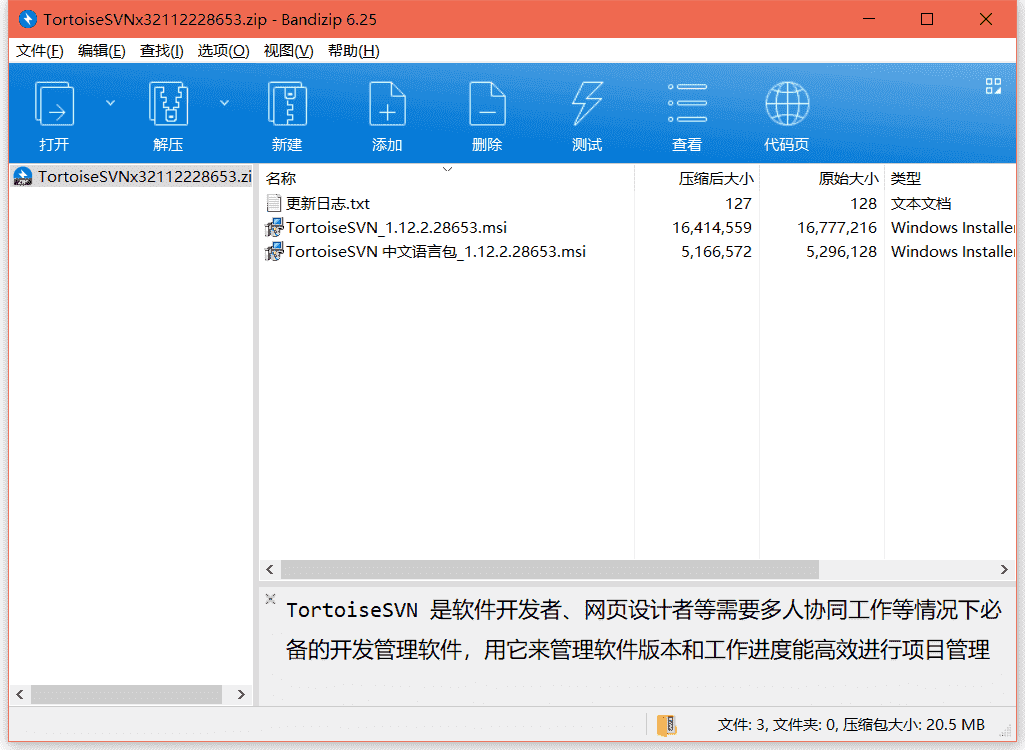Minimize the Bandizip window
Screen dimensions: 1025x750
[869, 19]
